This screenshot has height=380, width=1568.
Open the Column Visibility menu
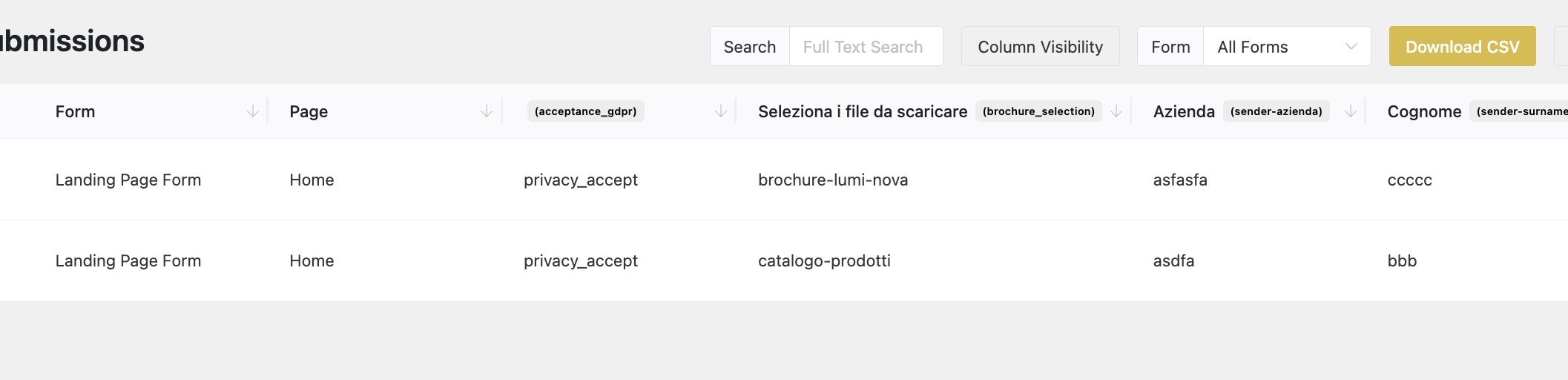click(x=1040, y=47)
